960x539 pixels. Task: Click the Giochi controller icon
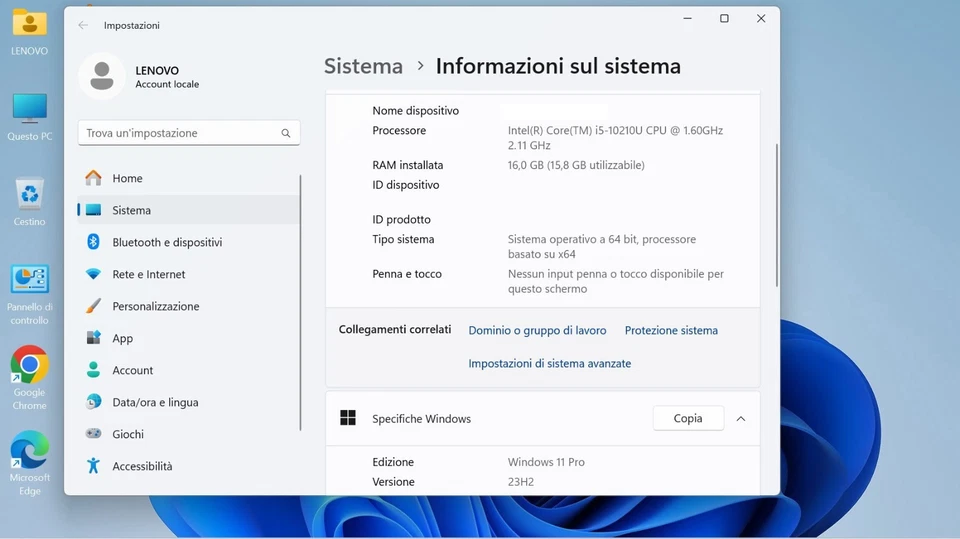point(93,434)
